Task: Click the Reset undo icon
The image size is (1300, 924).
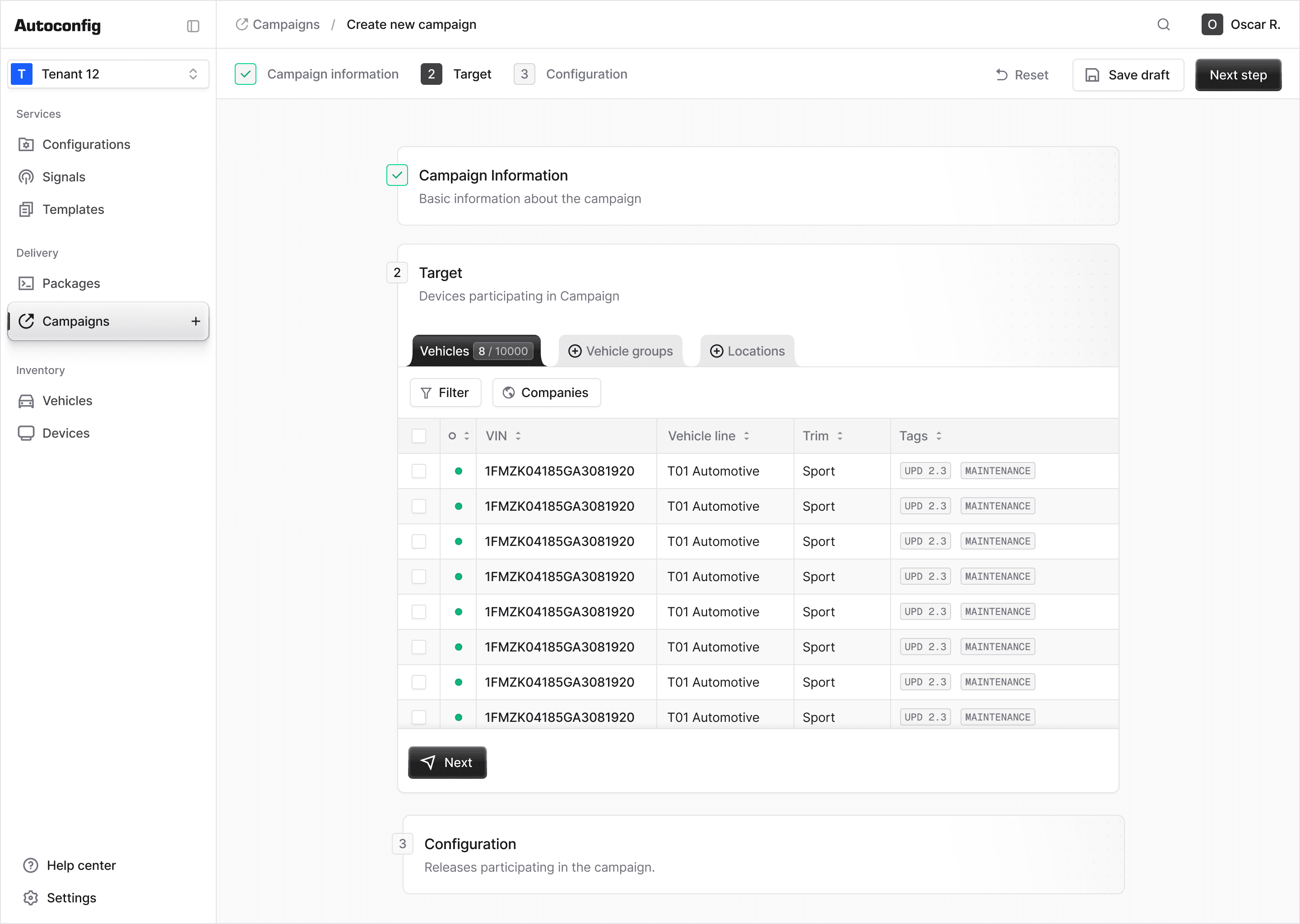Action: click(x=1002, y=74)
